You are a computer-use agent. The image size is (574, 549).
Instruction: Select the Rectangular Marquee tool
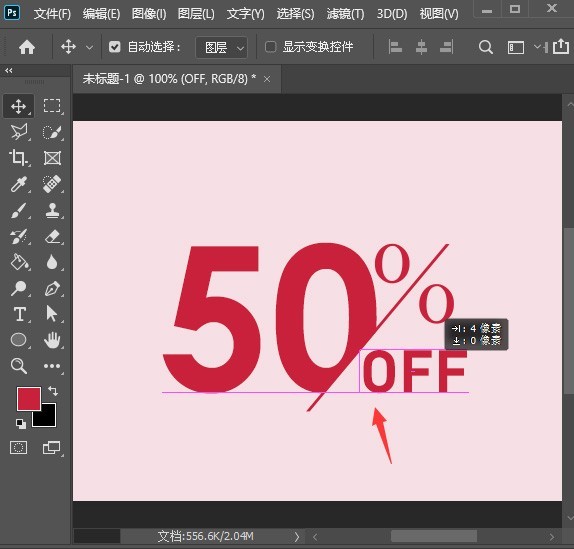tap(52, 106)
